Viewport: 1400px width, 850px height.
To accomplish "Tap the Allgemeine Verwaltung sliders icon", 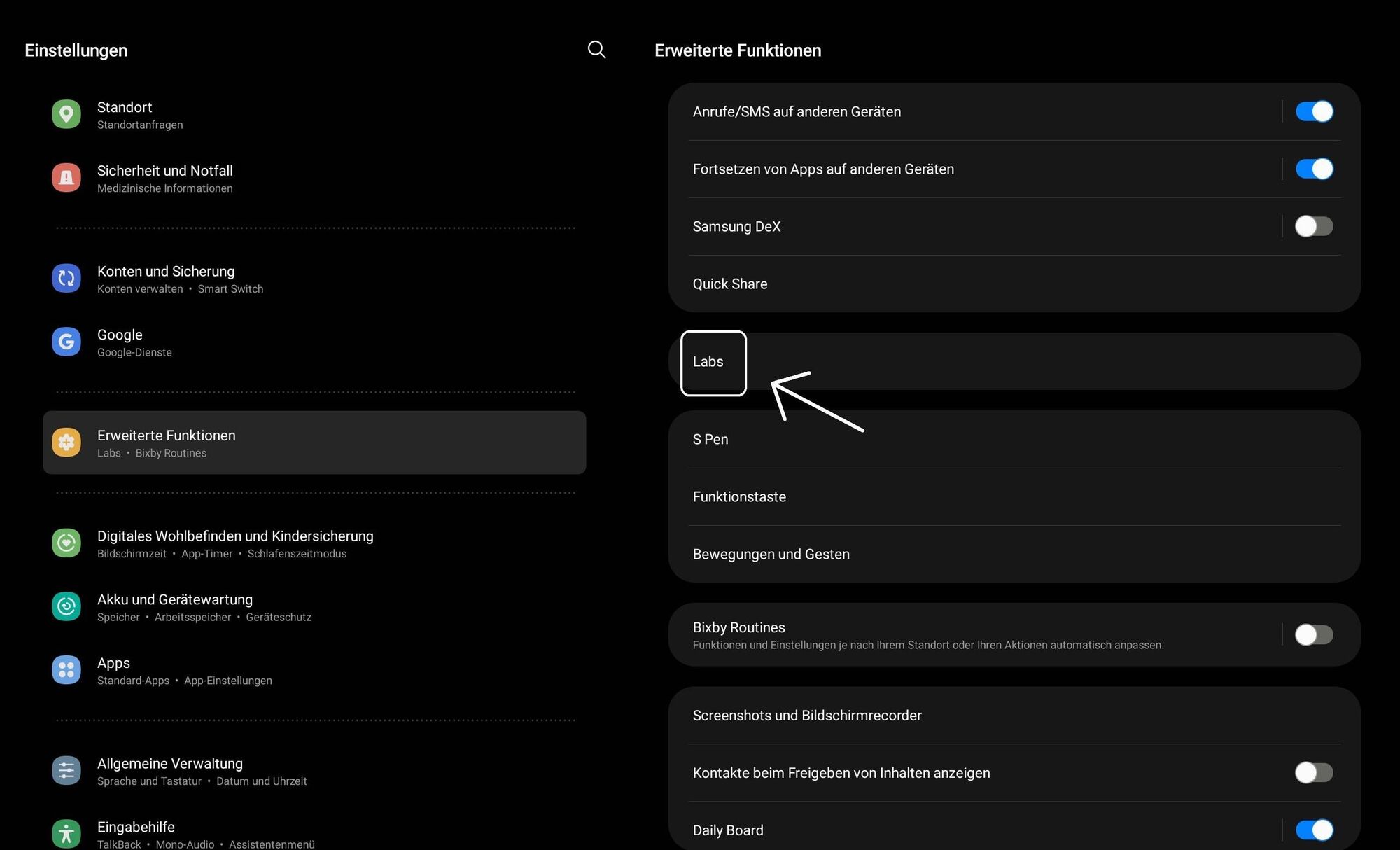I will click(66, 771).
